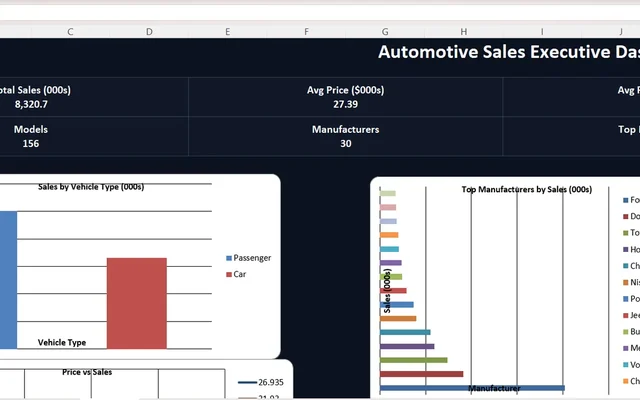This screenshot has width=640, height=400.
Task: Click the 'Models' KPI label
Action: (31, 129)
